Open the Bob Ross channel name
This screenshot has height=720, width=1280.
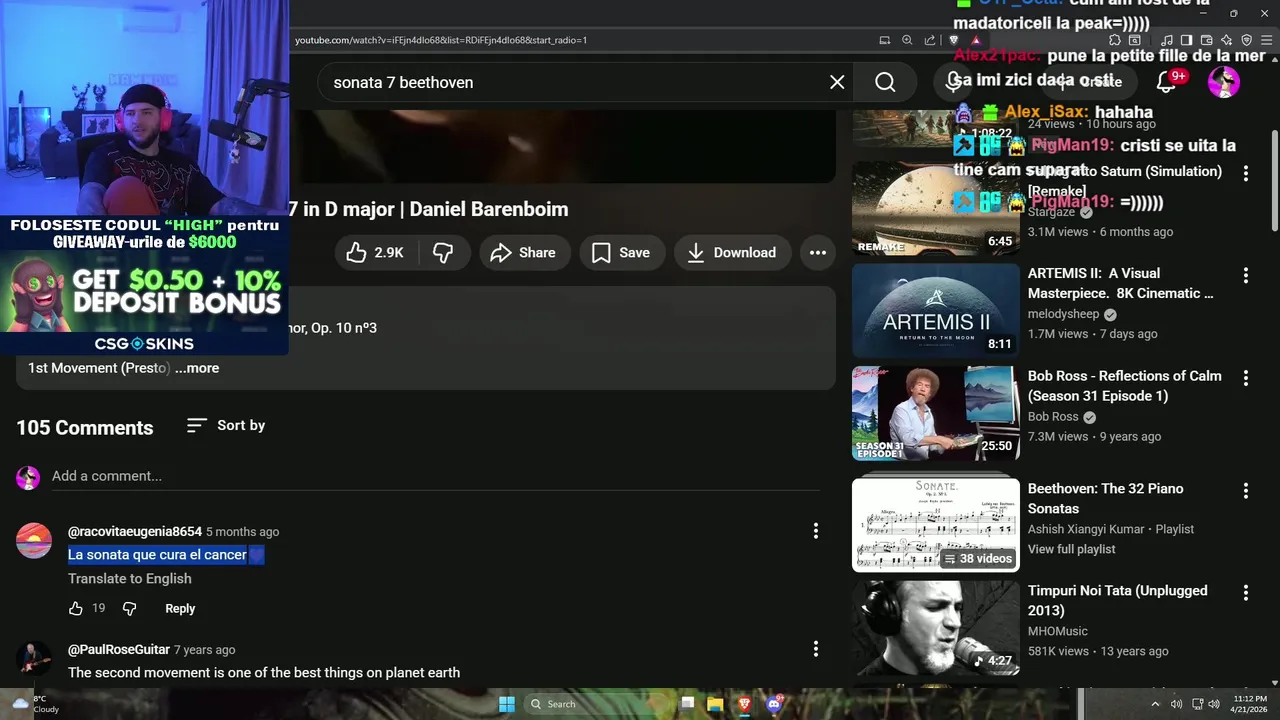click(x=1053, y=417)
